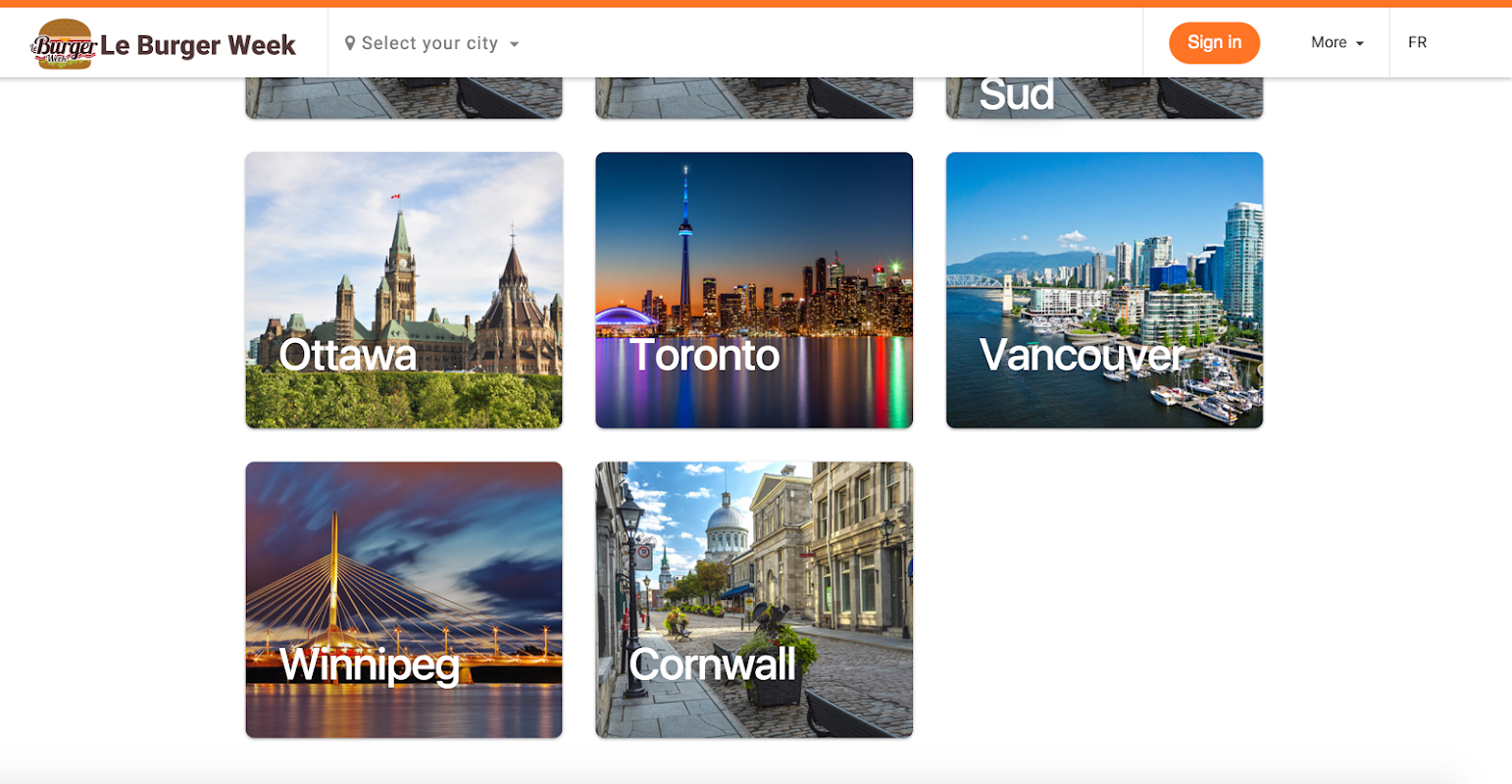This screenshot has width=1512, height=784.
Task: Switch language to FR
Action: tap(1417, 42)
